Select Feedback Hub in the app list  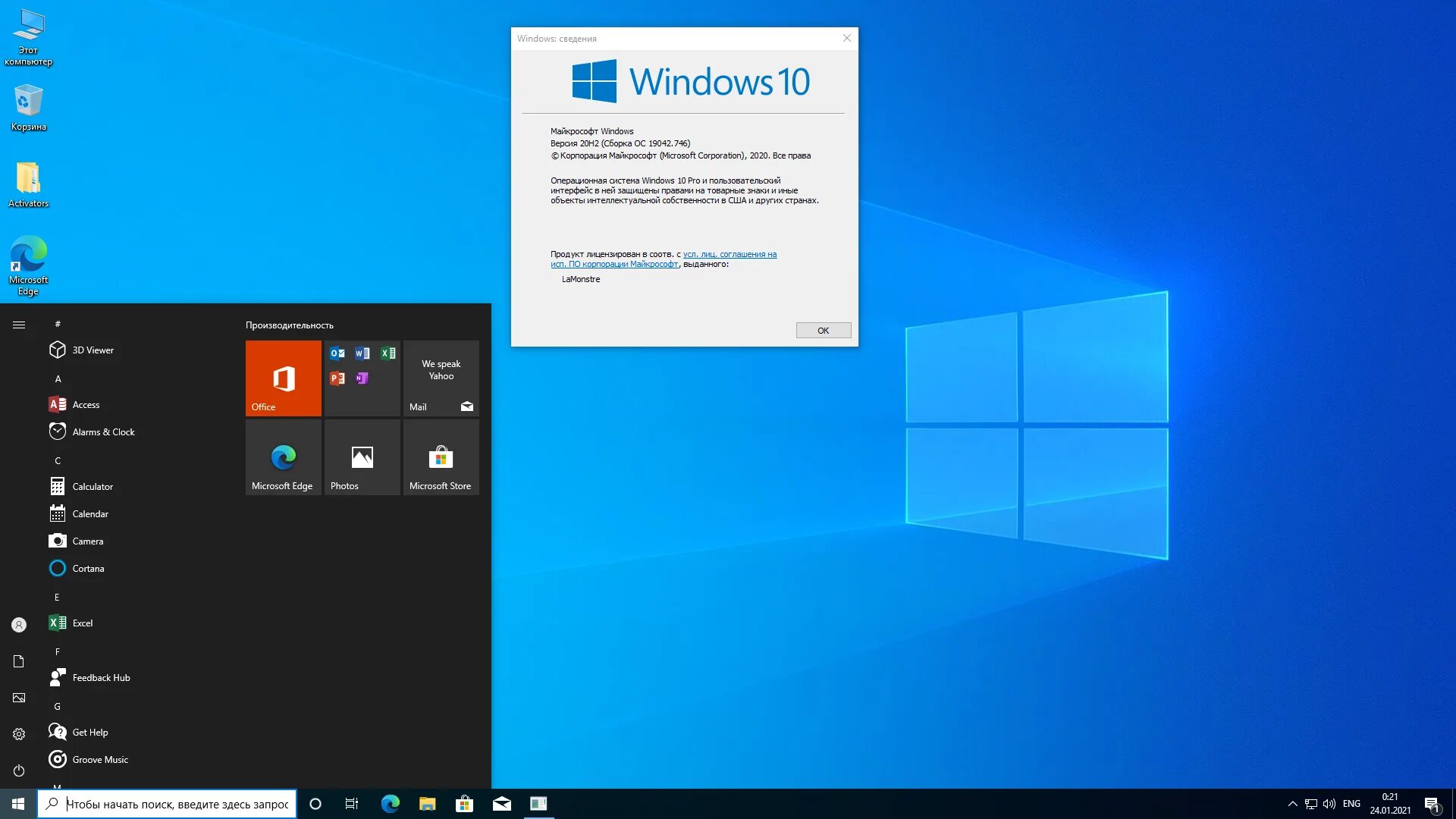coord(101,678)
